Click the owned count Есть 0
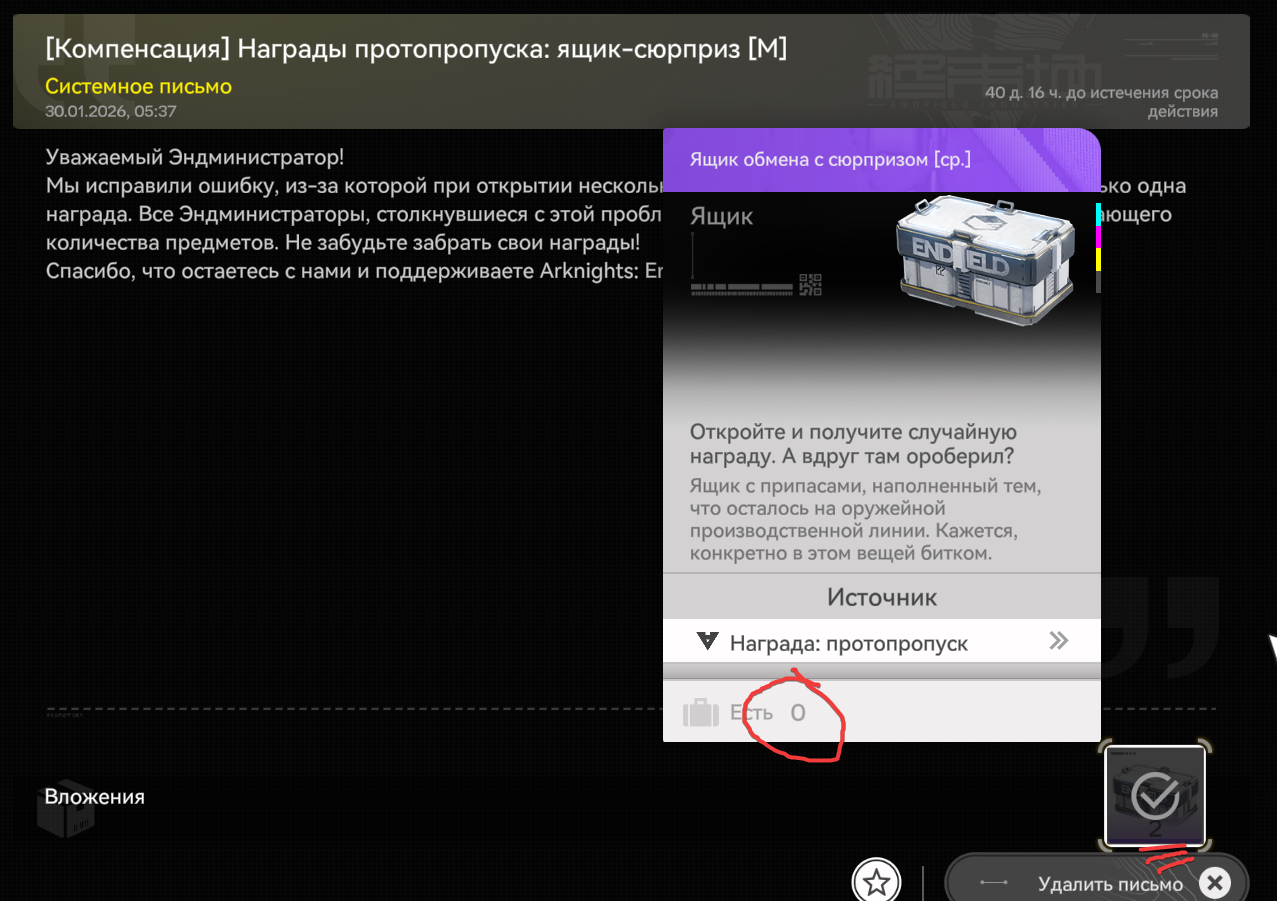 tap(767, 713)
